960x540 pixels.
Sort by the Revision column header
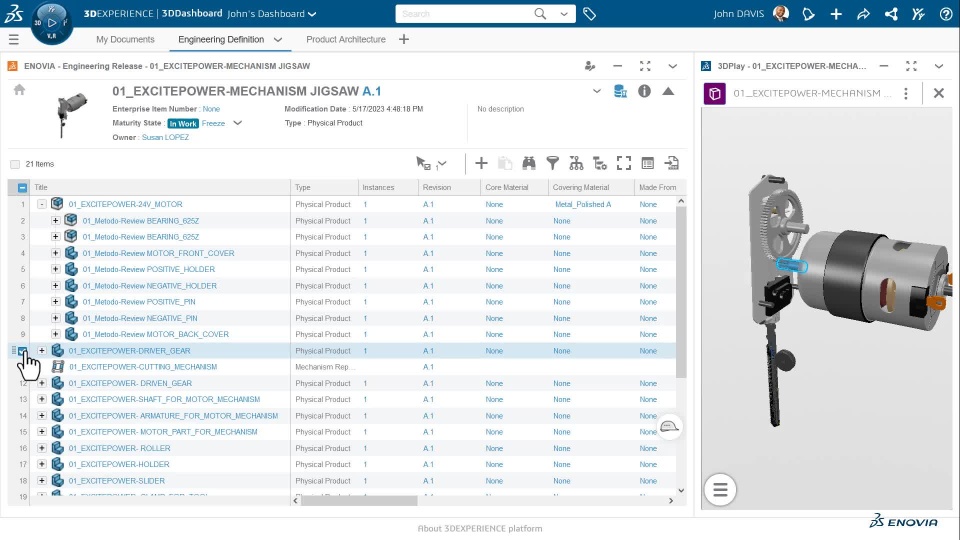(x=437, y=187)
